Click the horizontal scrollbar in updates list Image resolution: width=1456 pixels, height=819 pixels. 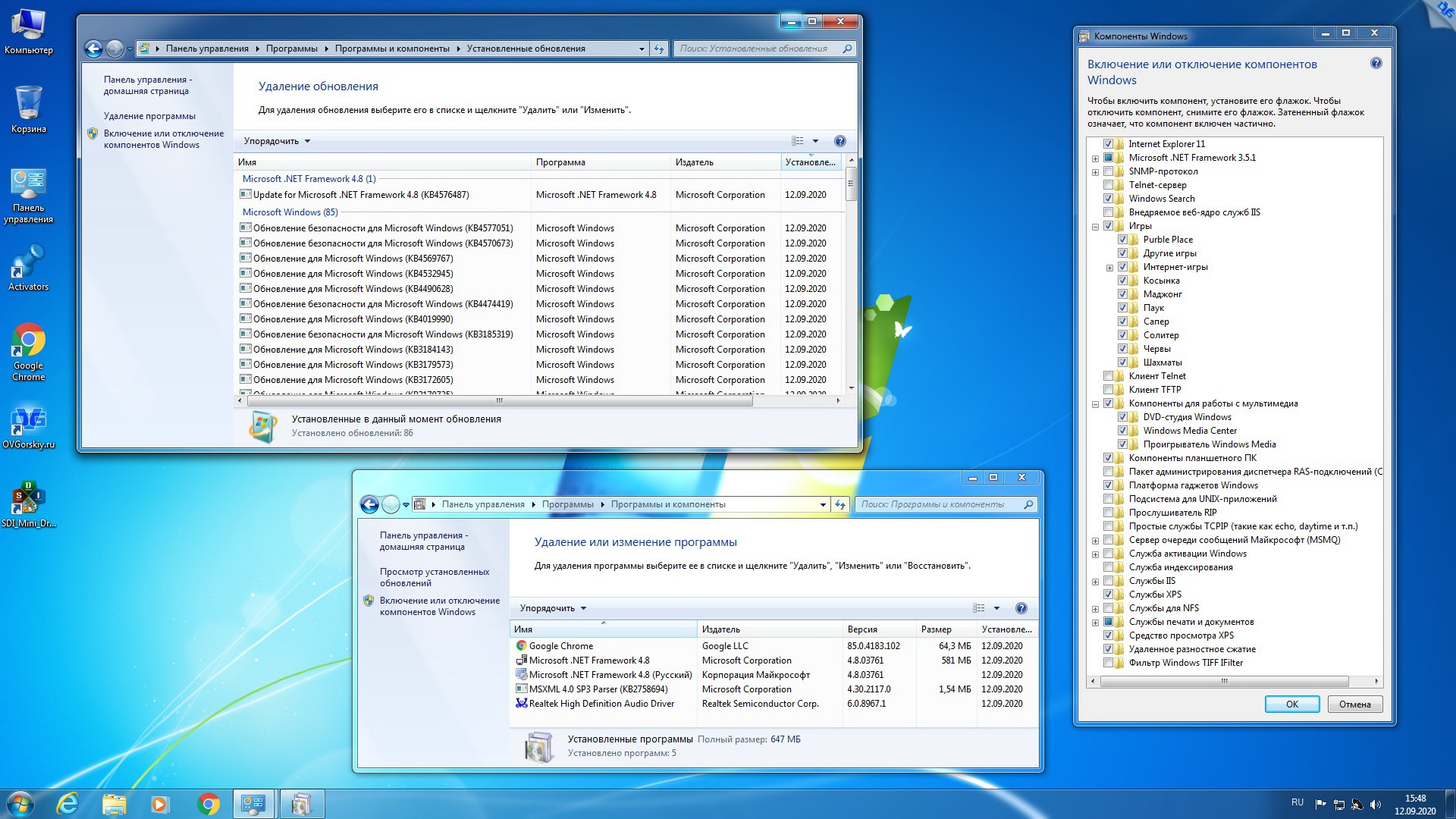click(x=499, y=400)
